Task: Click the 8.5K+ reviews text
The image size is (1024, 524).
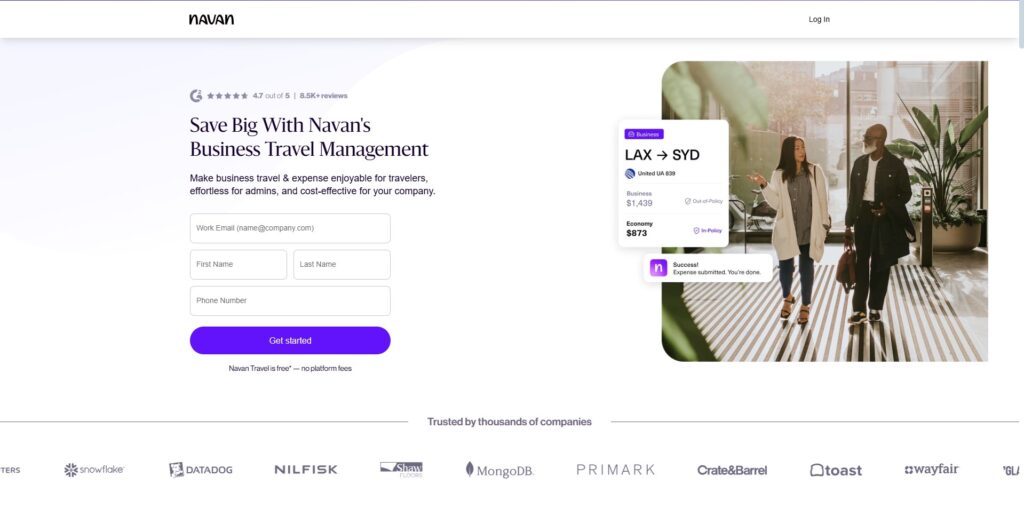Action: [323, 96]
